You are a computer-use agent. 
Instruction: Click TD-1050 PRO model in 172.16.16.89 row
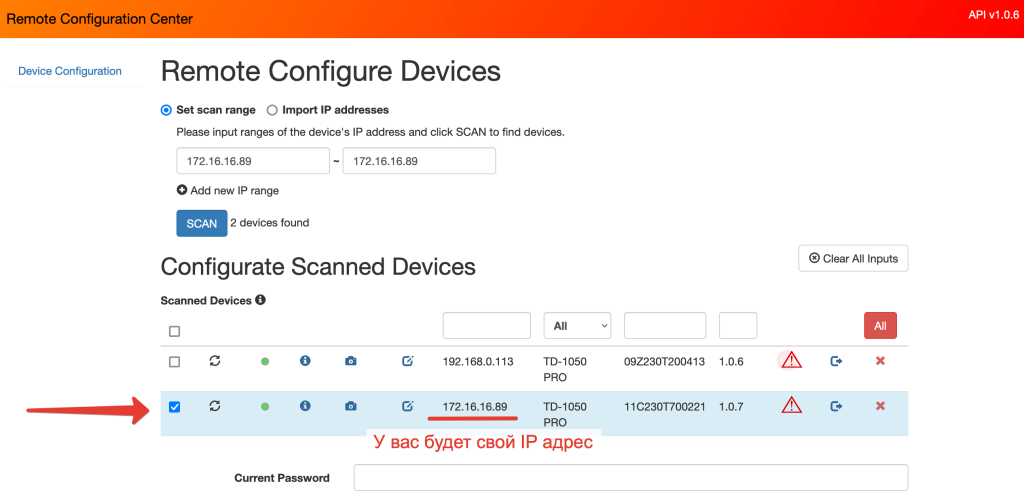(565, 415)
